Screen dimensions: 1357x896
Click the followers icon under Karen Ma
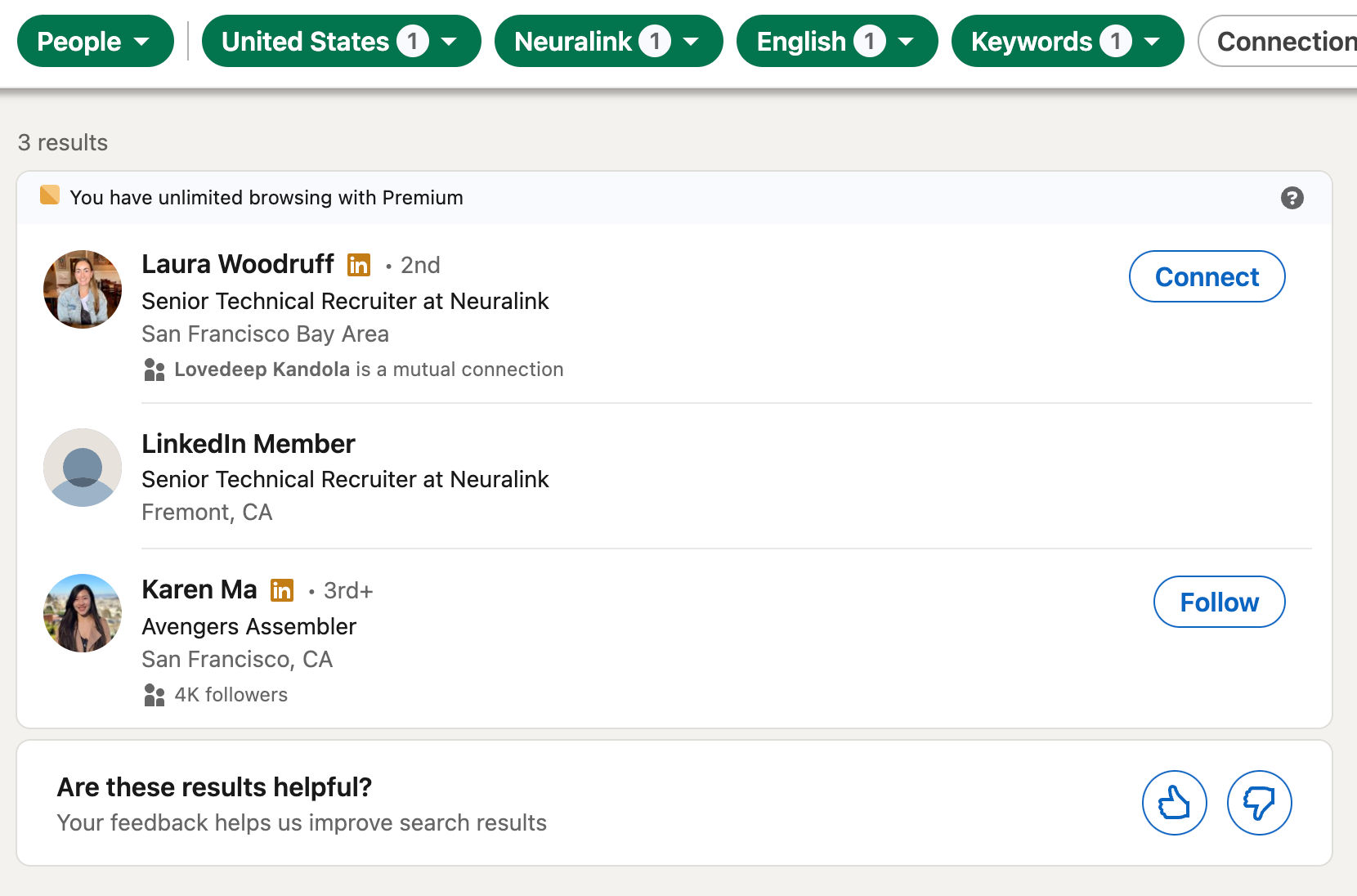pos(154,695)
